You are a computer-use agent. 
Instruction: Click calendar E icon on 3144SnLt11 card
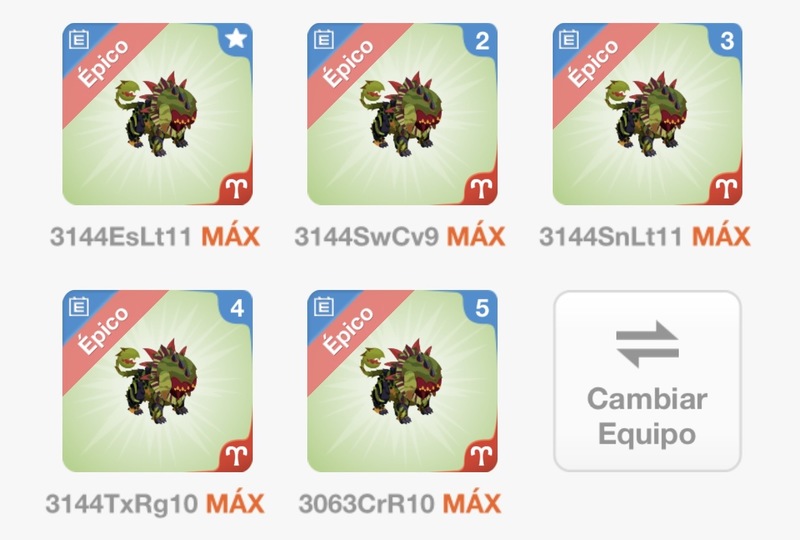point(568,39)
